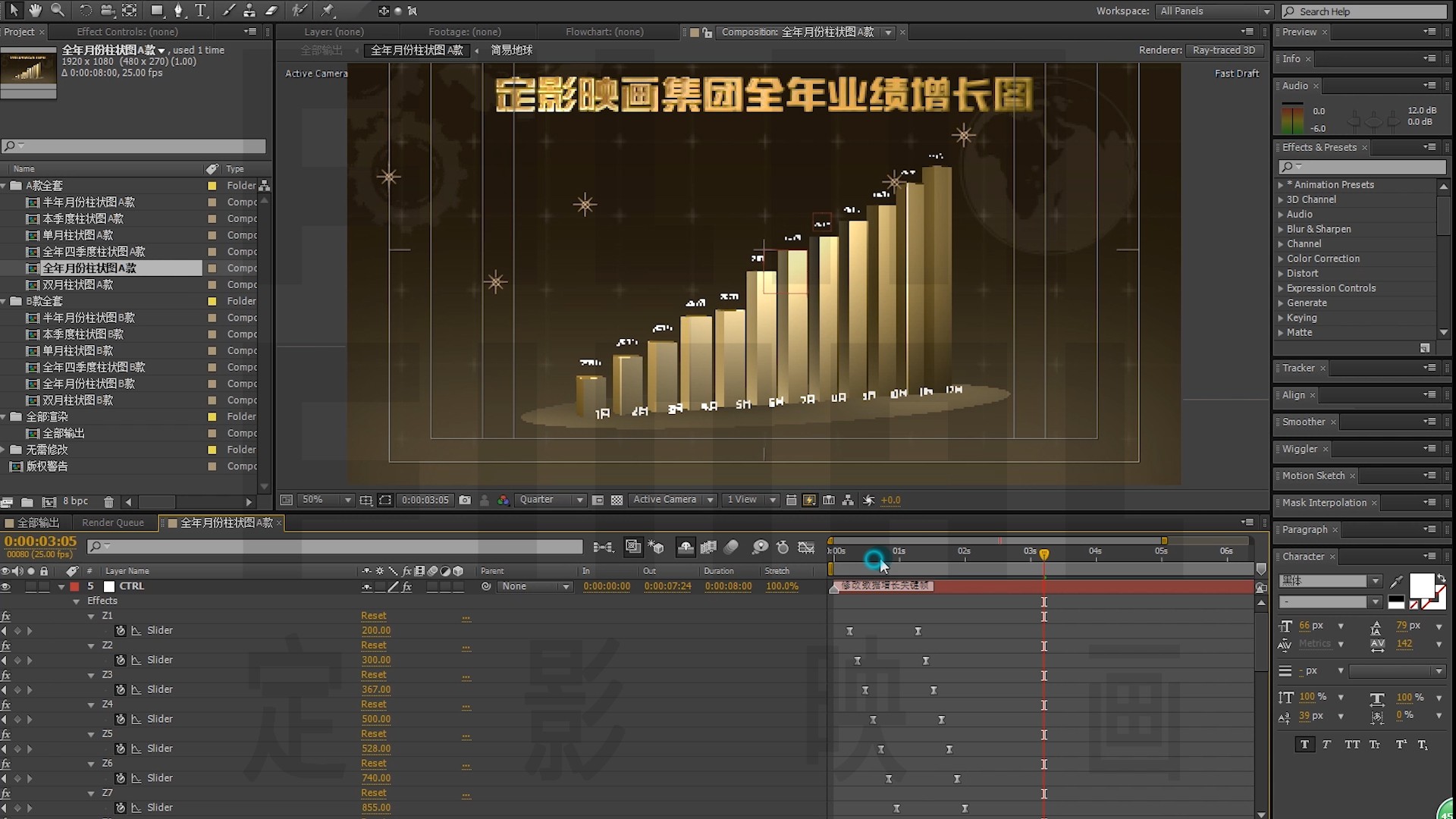Open the Workspace All Panels dropdown
The height and width of the screenshot is (819, 1456).
pos(1214,11)
